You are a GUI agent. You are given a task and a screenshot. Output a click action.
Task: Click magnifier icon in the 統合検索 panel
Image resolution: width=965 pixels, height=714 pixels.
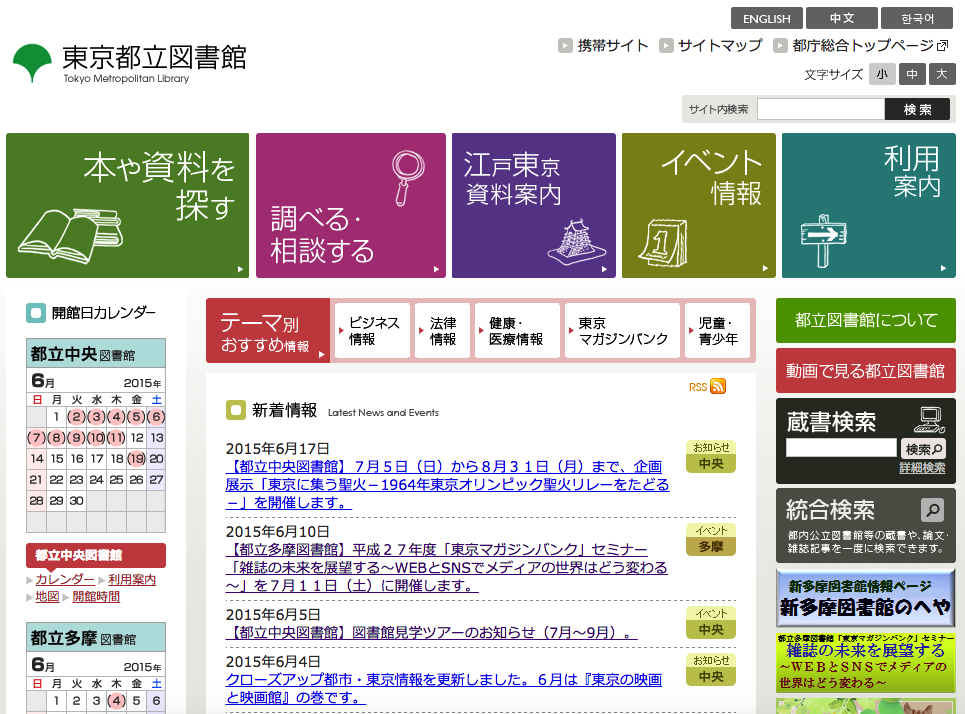931,510
